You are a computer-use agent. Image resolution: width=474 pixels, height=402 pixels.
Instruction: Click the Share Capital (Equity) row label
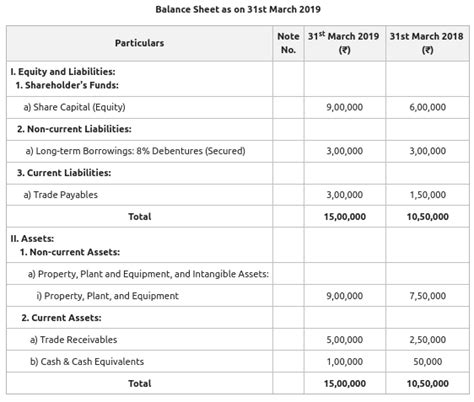coord(74,107)
